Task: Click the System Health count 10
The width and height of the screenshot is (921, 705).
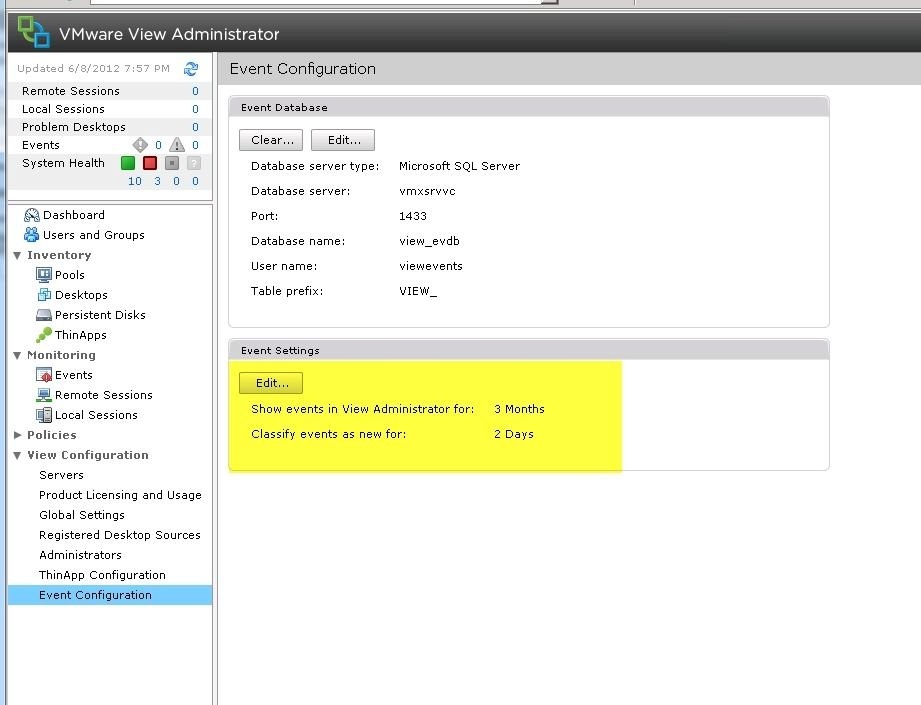Action: tap(135, 181)
